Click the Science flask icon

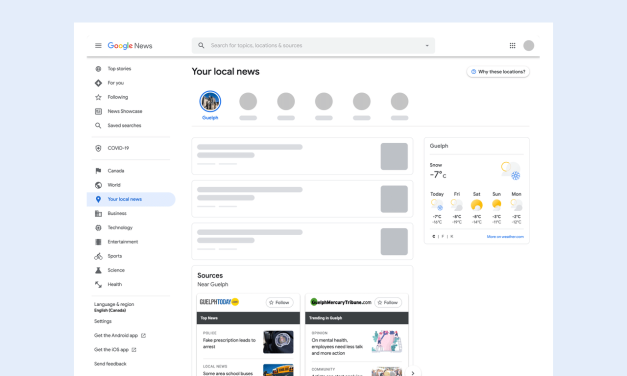pyautogui.click(x=98, y=270)
